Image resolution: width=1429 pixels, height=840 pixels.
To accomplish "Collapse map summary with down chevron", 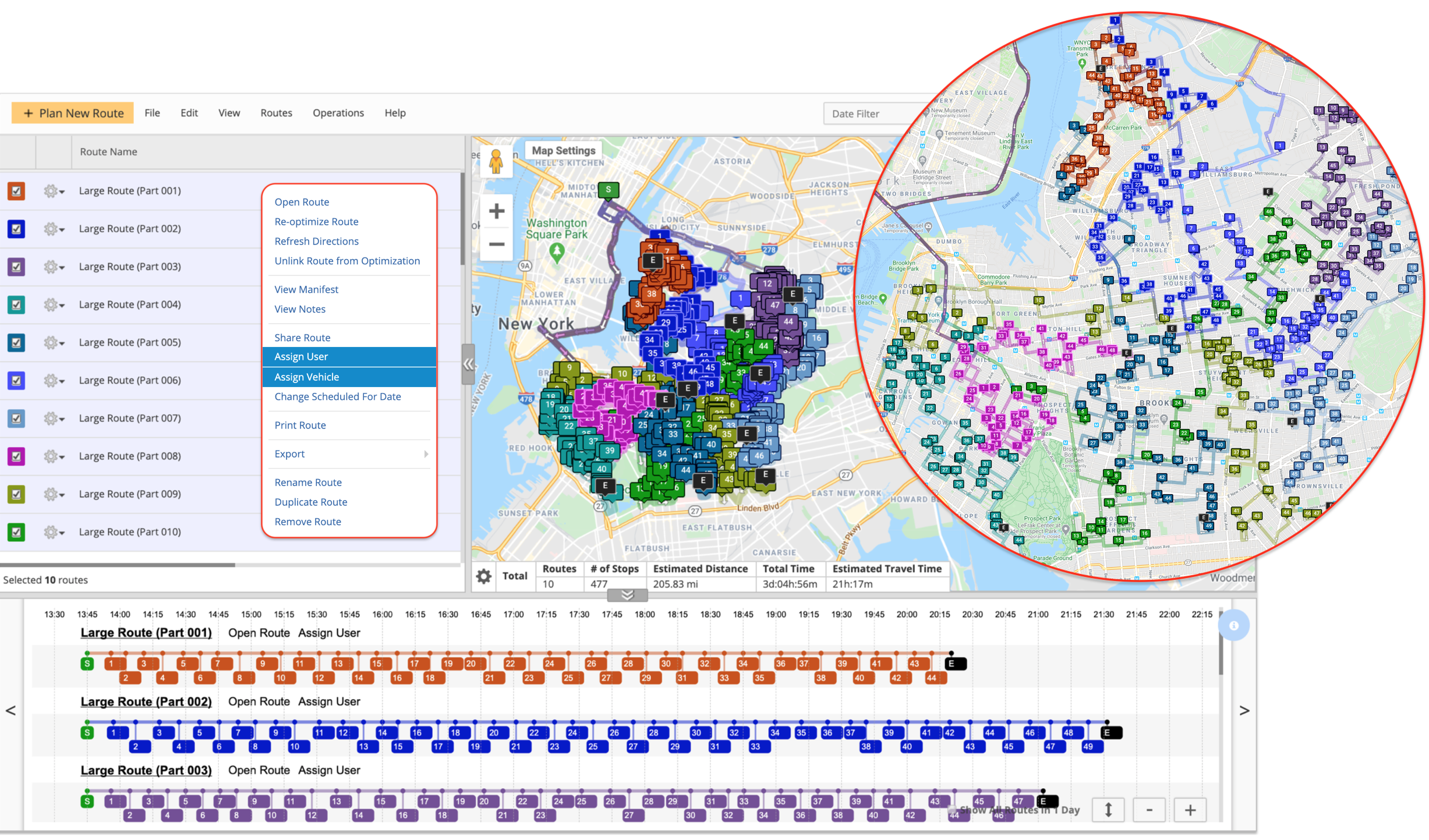I will (627, 595).
